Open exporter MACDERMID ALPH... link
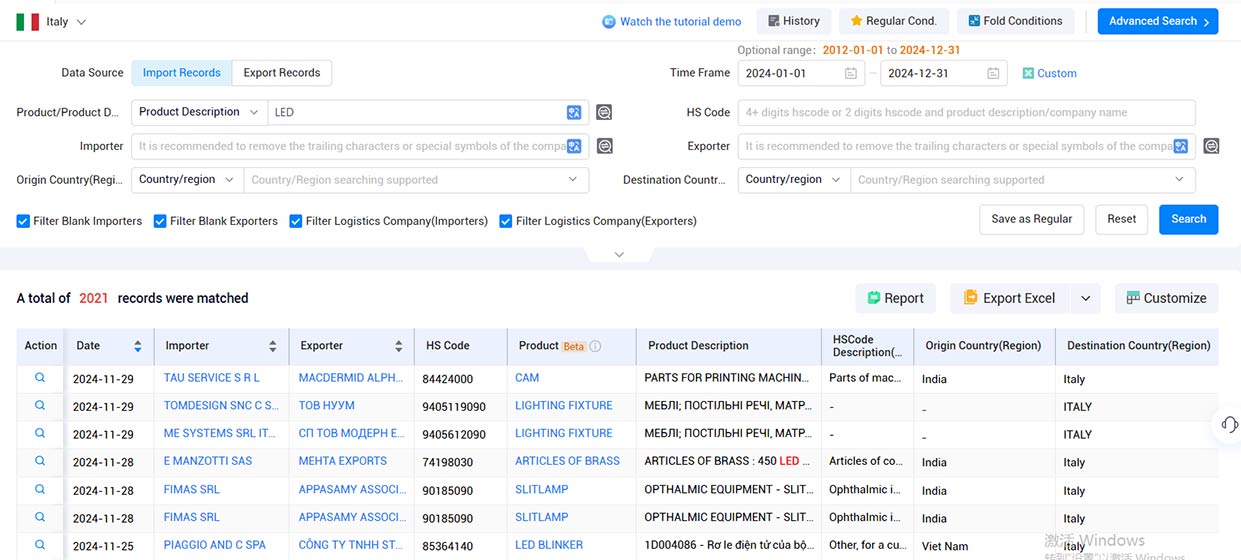The height and width of the screenshot is (560, 1241). pyautogui.click(x=351, y=378)
